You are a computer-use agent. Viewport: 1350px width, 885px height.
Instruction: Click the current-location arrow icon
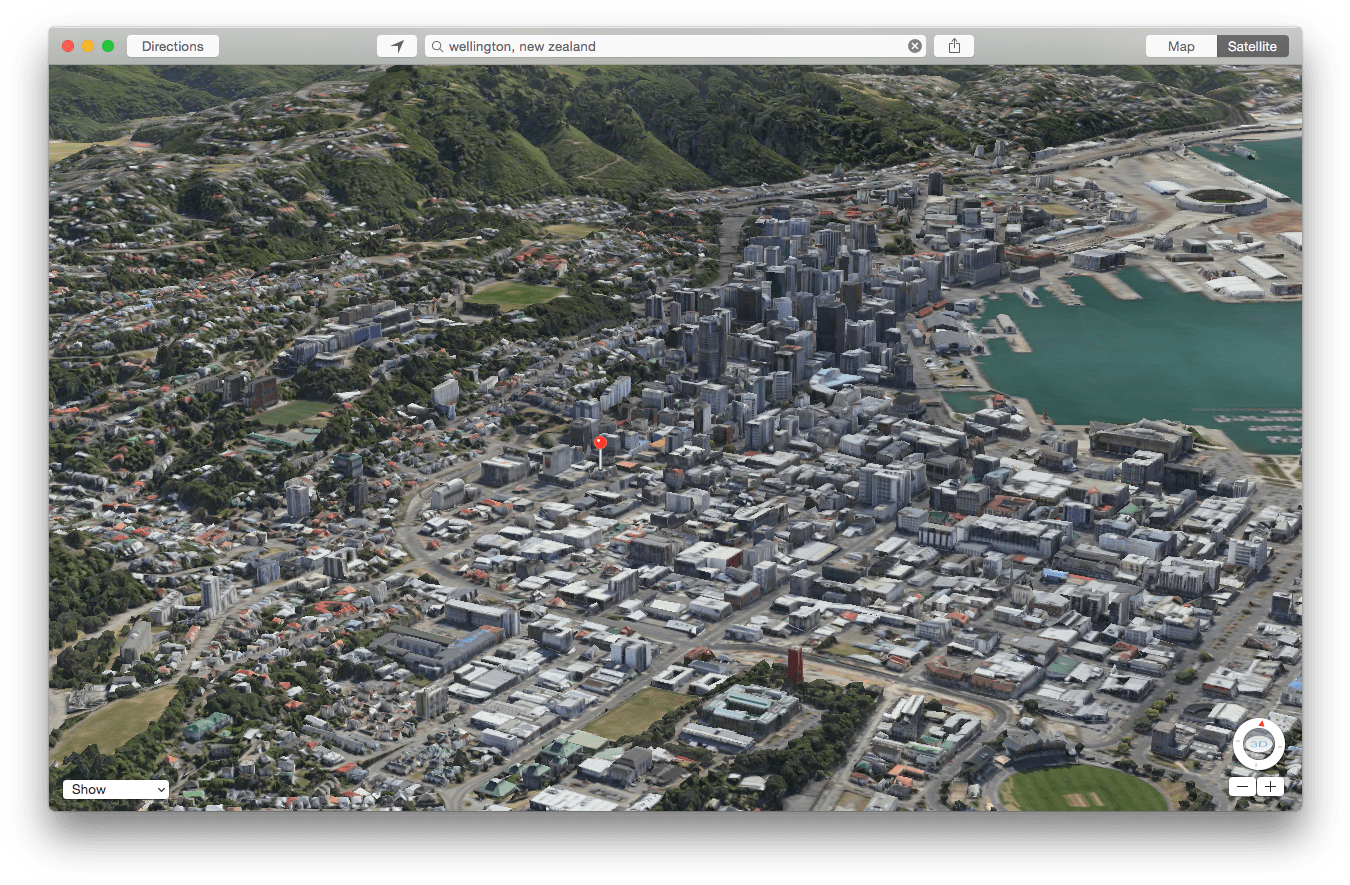(397, 45)
